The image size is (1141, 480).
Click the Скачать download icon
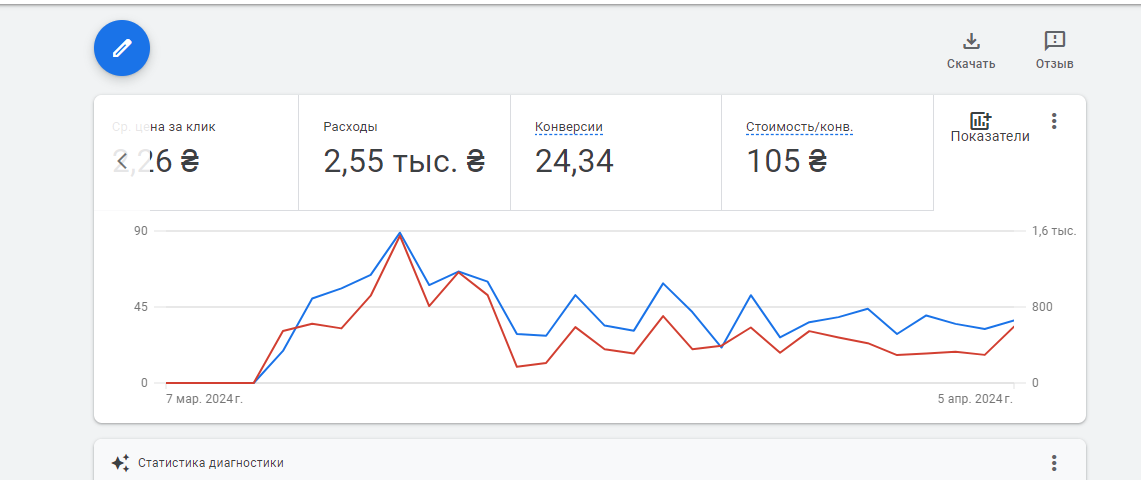point(970,41)
